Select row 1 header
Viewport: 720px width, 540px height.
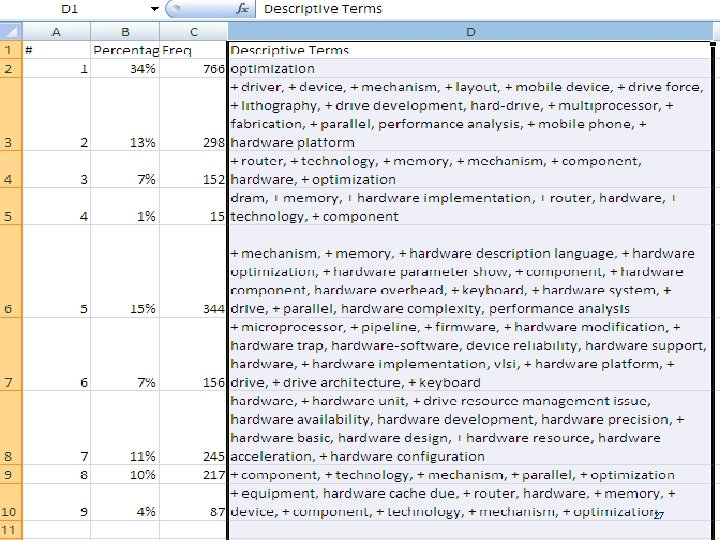tap(11, 50)
